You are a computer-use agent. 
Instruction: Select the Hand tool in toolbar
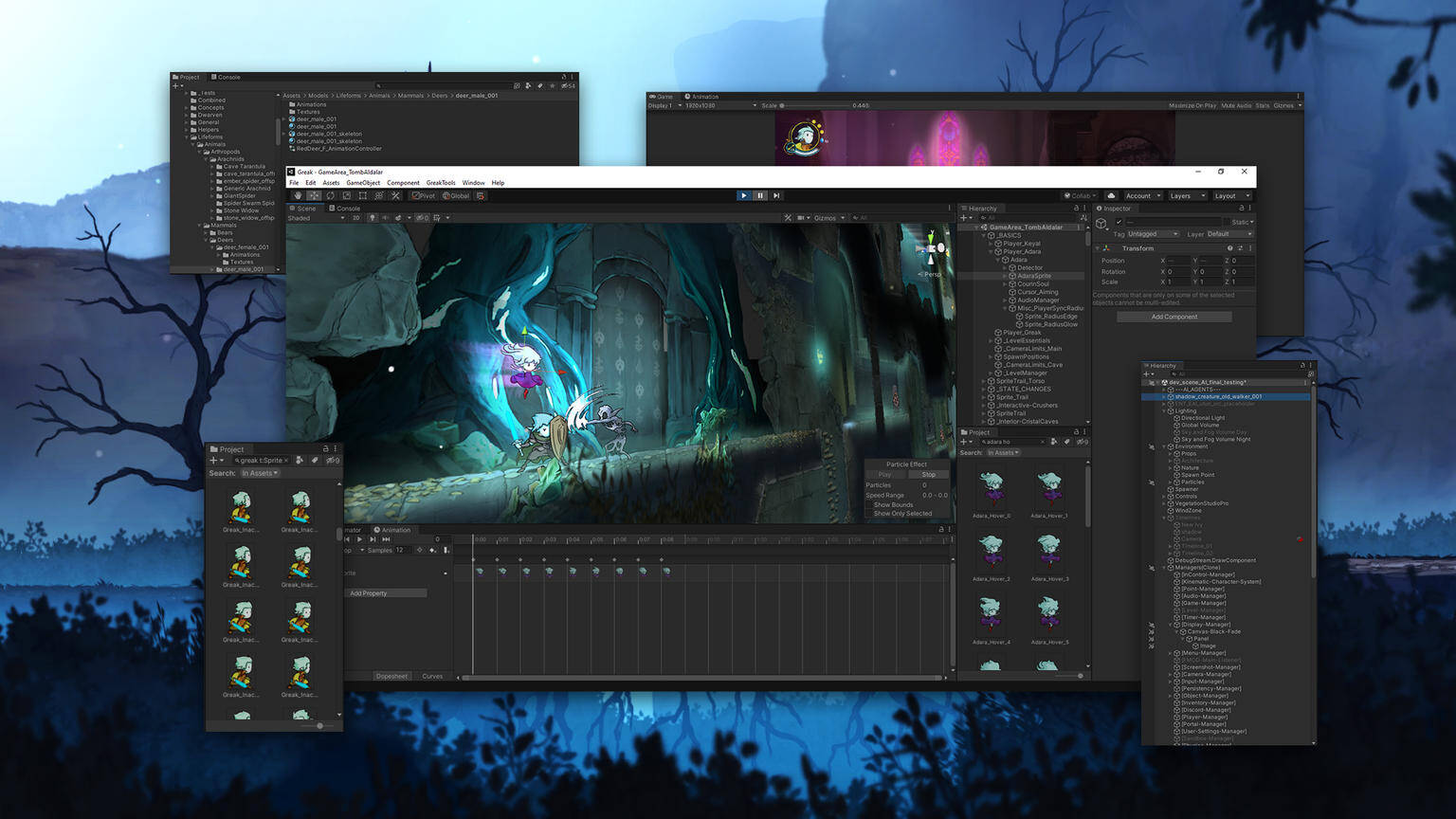[x=298, y=196]
